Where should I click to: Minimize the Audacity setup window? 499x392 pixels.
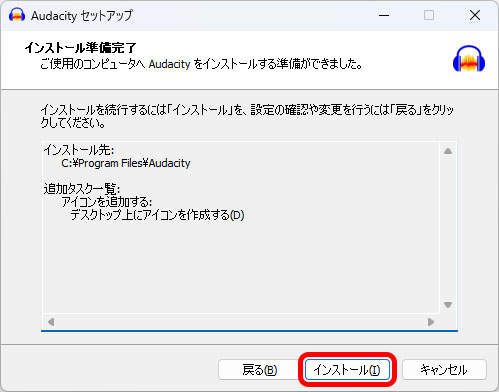pyautogui.click(x=384, y=15)
